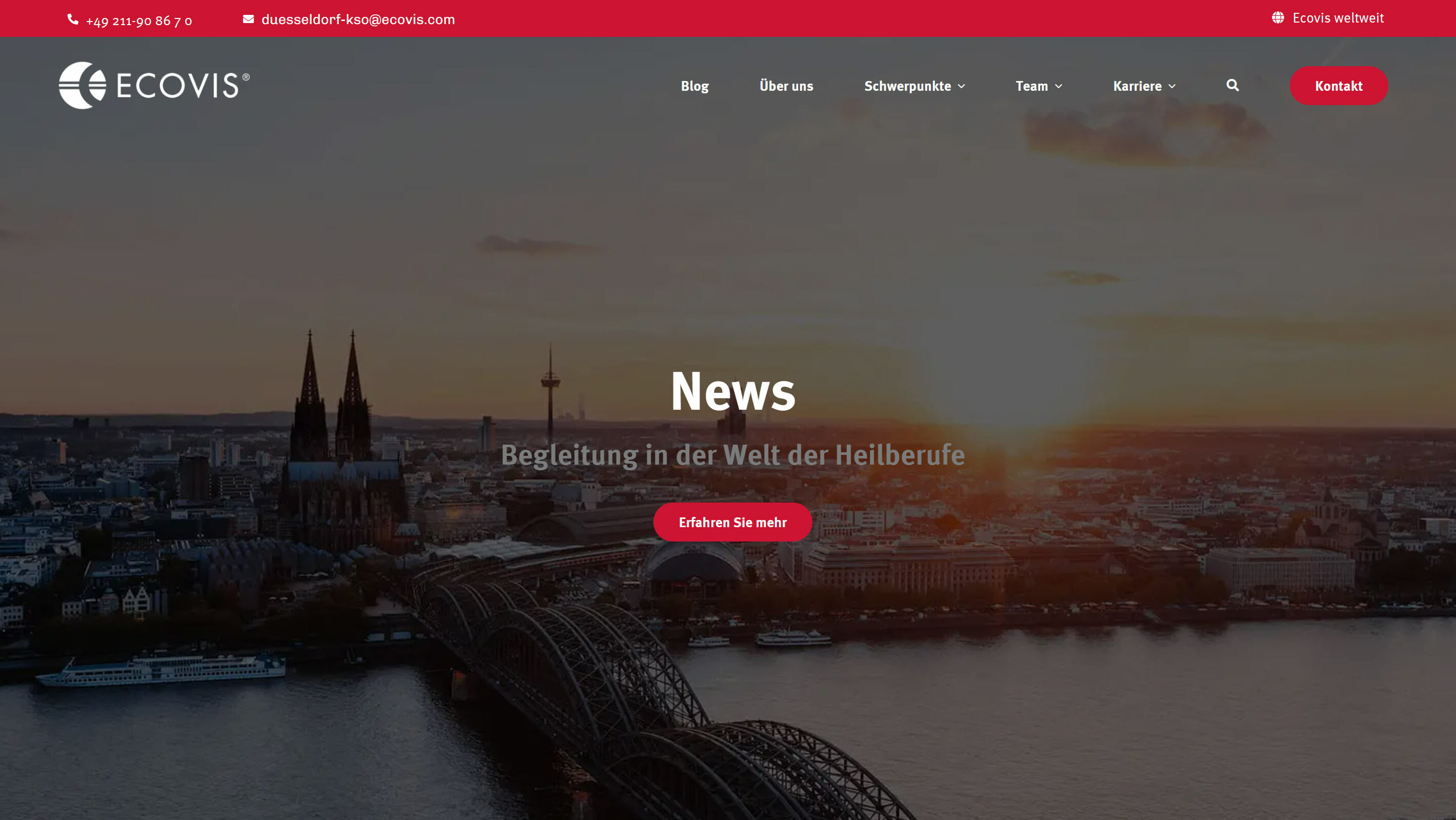This screenshot has width=1456, height=820.
Task: Click the envelope mail icon
Action: point(248,19)
